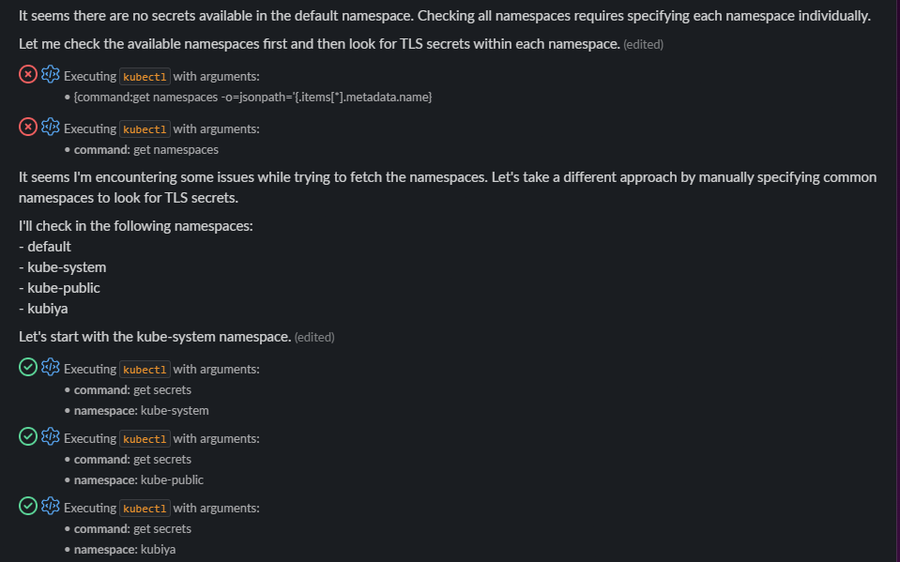
Task: Click tool gear icon for plain 'get namespaces' execution
Action: pos(50,127)
